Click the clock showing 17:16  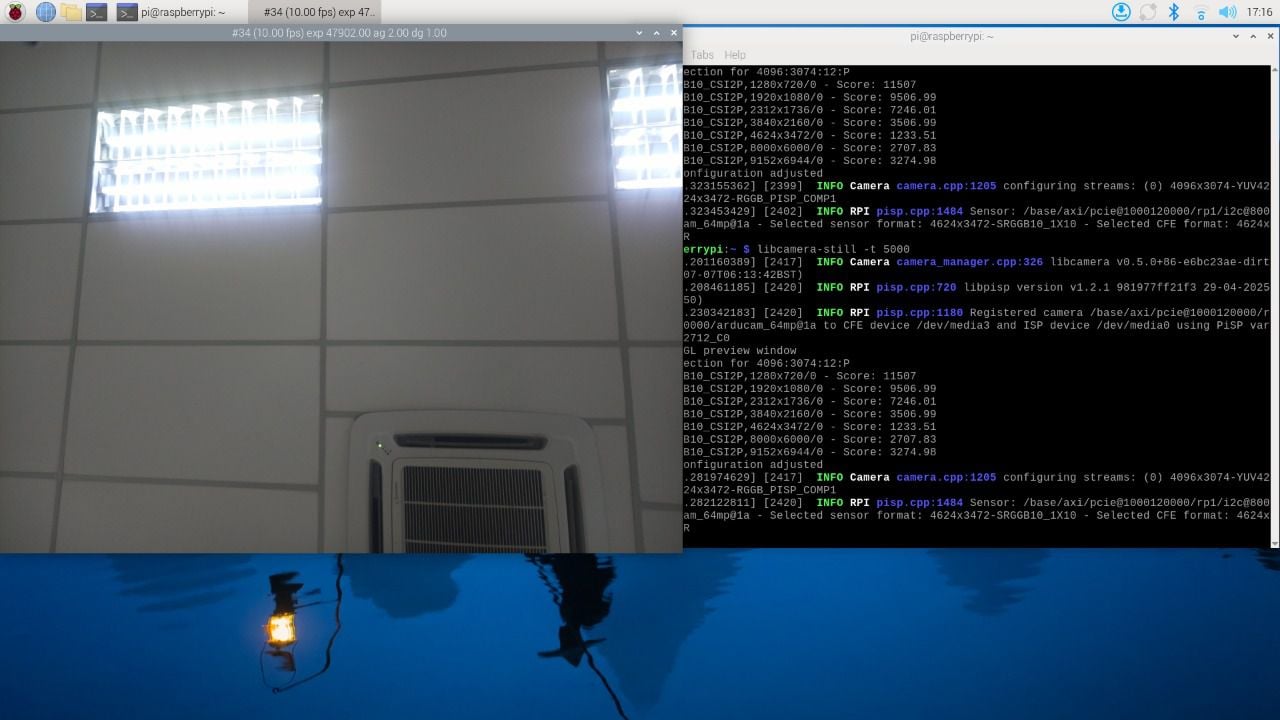pyautogui.click(x=1260, y=12)
